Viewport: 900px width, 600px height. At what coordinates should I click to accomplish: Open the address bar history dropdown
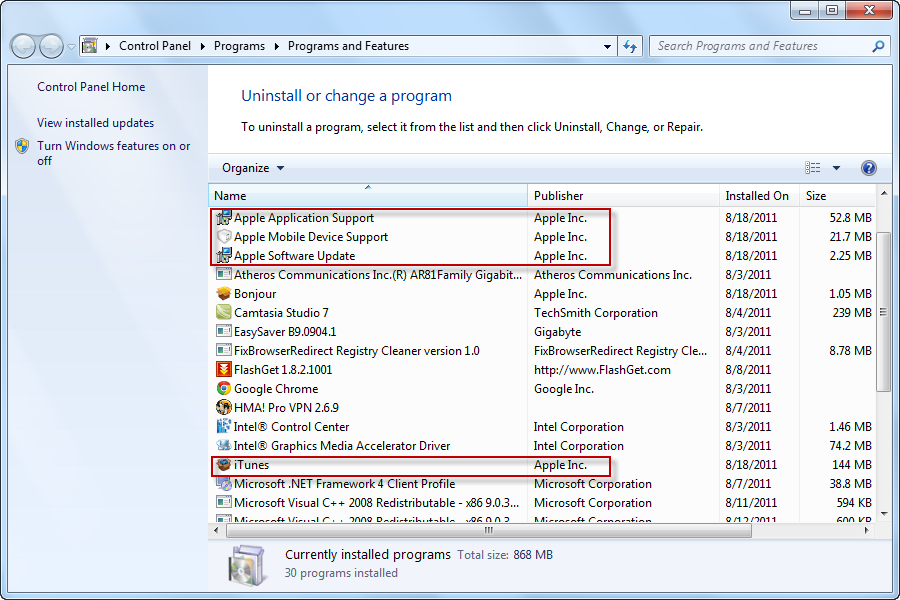(607, 47)
